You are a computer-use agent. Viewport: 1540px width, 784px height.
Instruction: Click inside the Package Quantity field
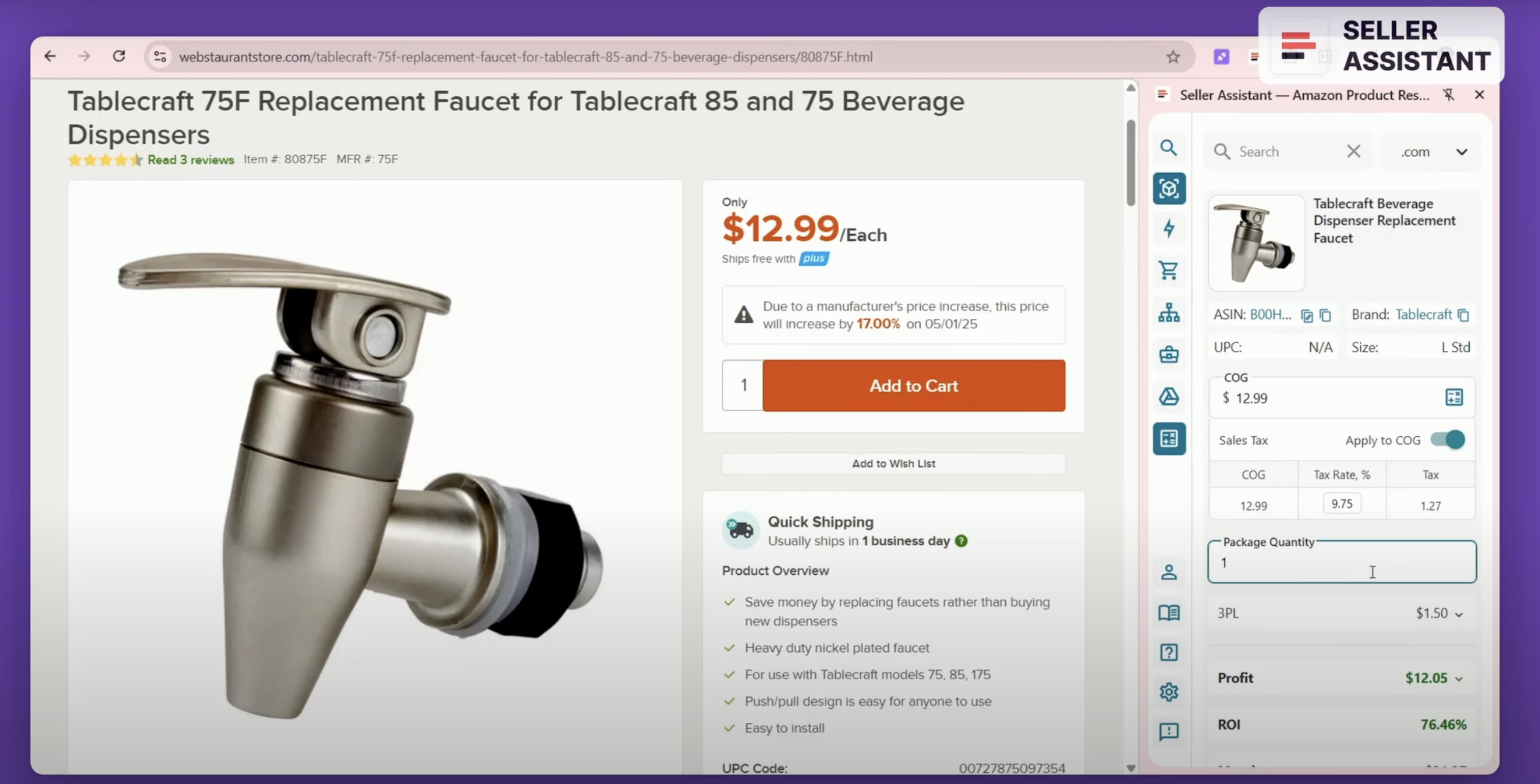point(1341,563)
